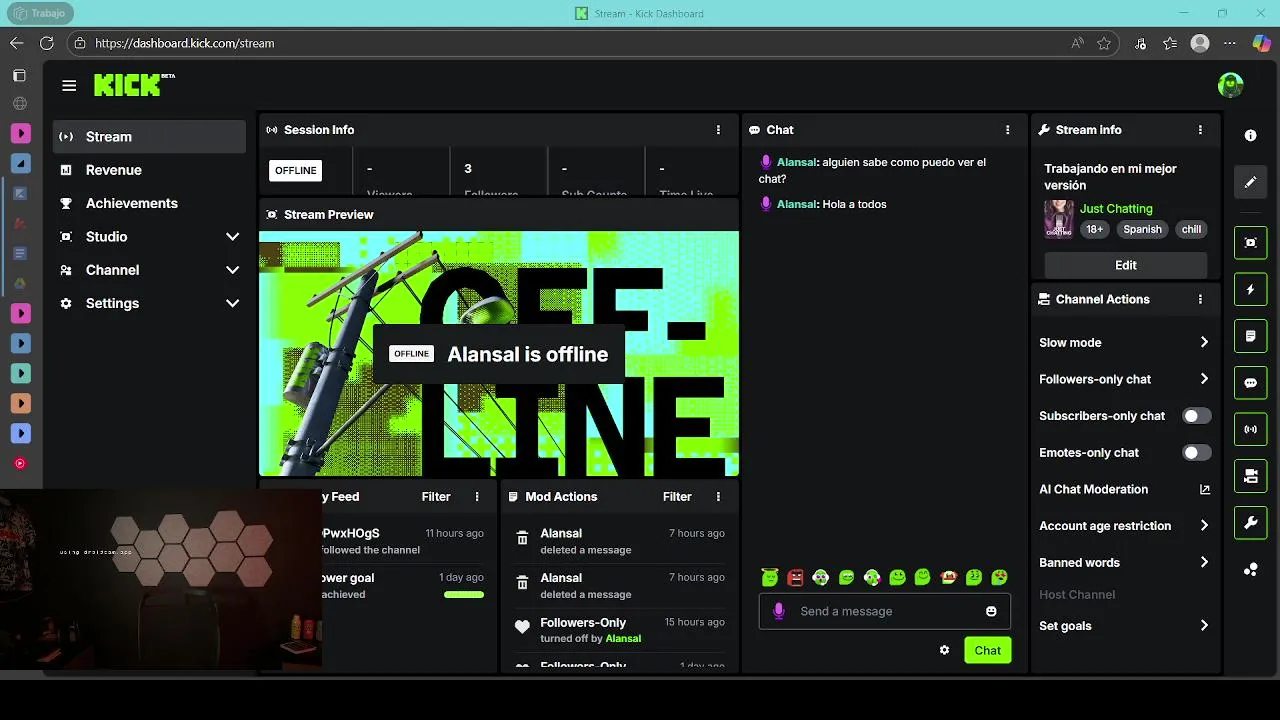The height and width of the screenshot is (720, 1280).
Task: Toggle the browser tab actions menu icon
Action: coord(19,76)
